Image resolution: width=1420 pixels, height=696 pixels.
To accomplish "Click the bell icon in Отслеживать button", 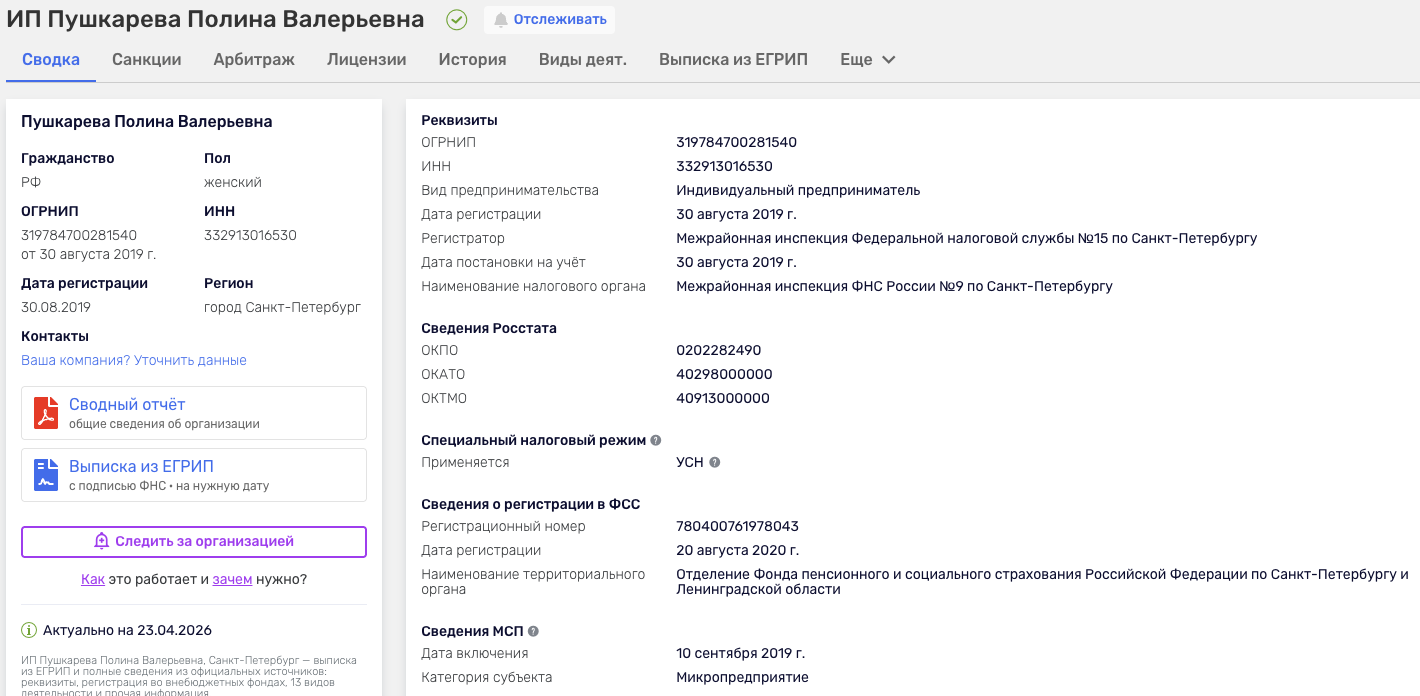I will pyautogui.click(x=501, y=20).
